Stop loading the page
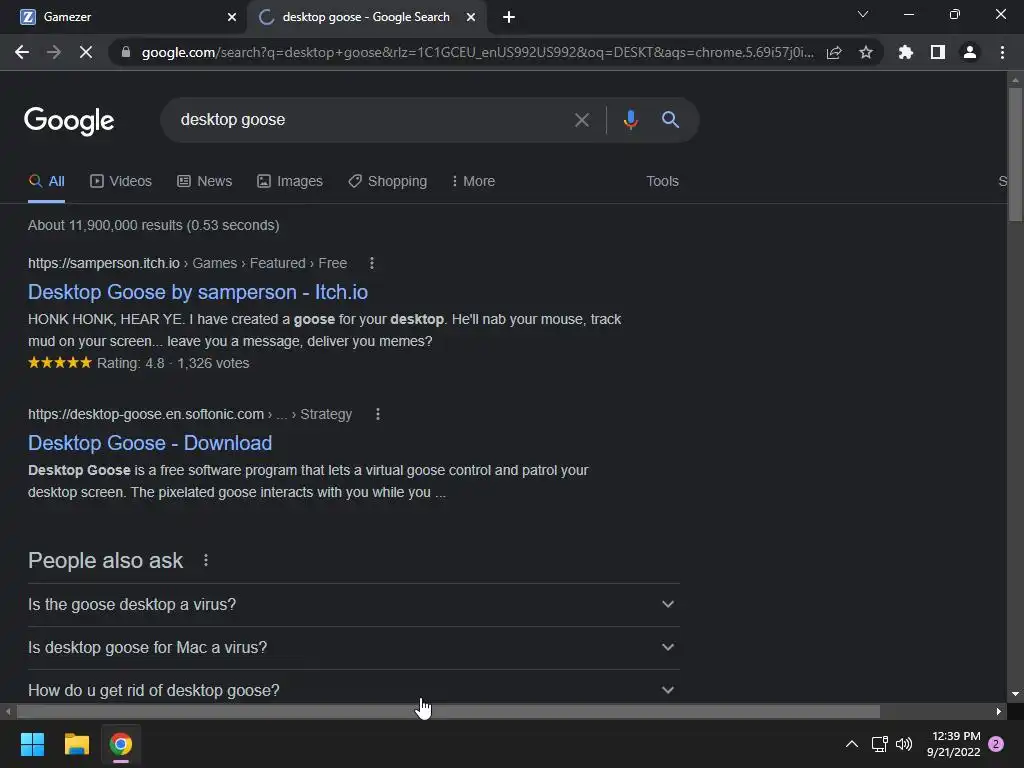1024x768 pixels. [x=86, y=52]
